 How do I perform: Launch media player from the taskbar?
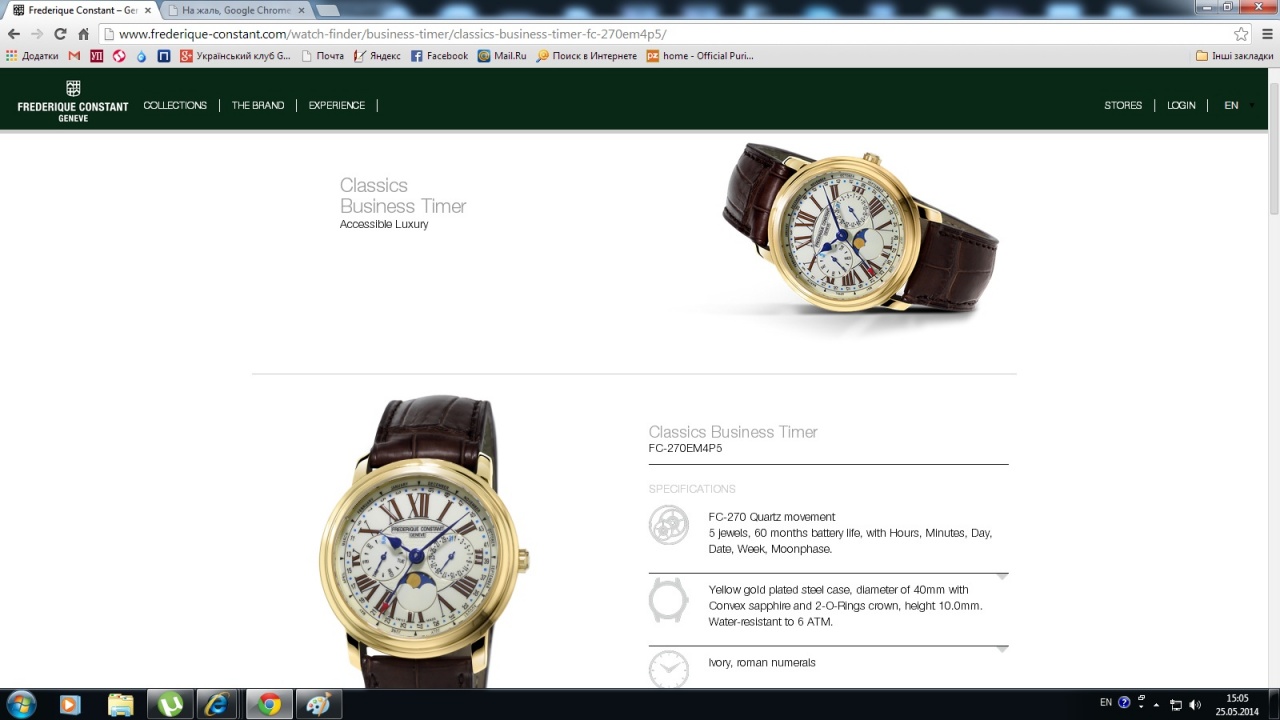tap(69, 704)
